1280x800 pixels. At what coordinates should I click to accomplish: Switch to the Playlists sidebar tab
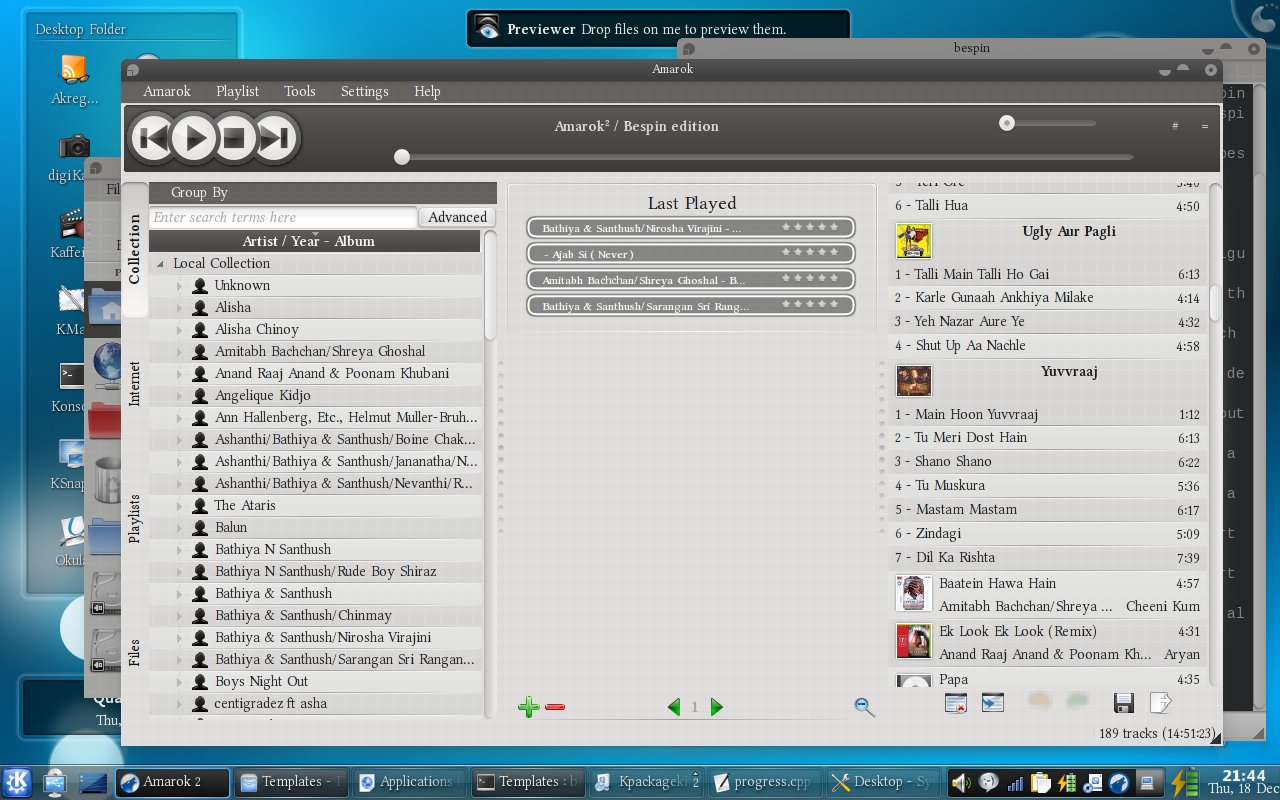tap(135, 518)
